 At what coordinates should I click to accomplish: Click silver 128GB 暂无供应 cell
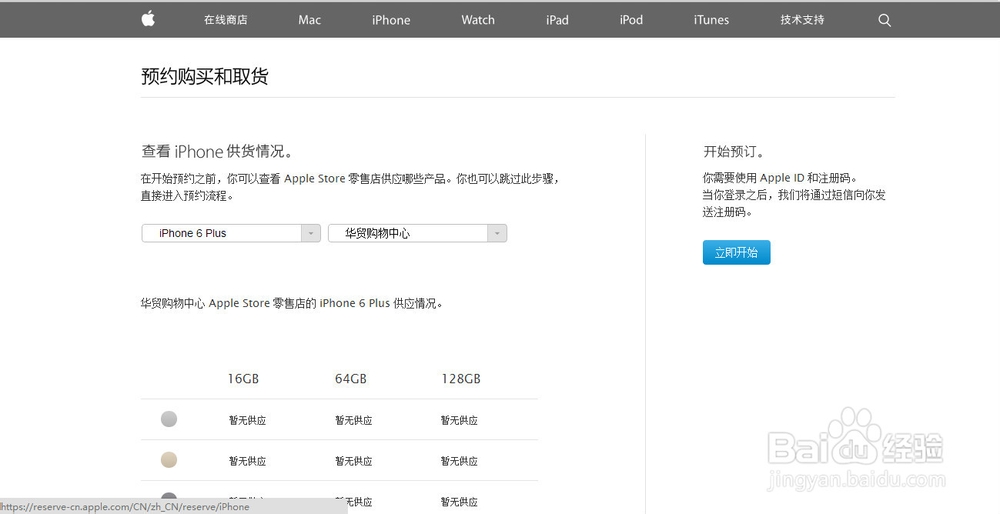pyautogui.click(x=459, y=420)
